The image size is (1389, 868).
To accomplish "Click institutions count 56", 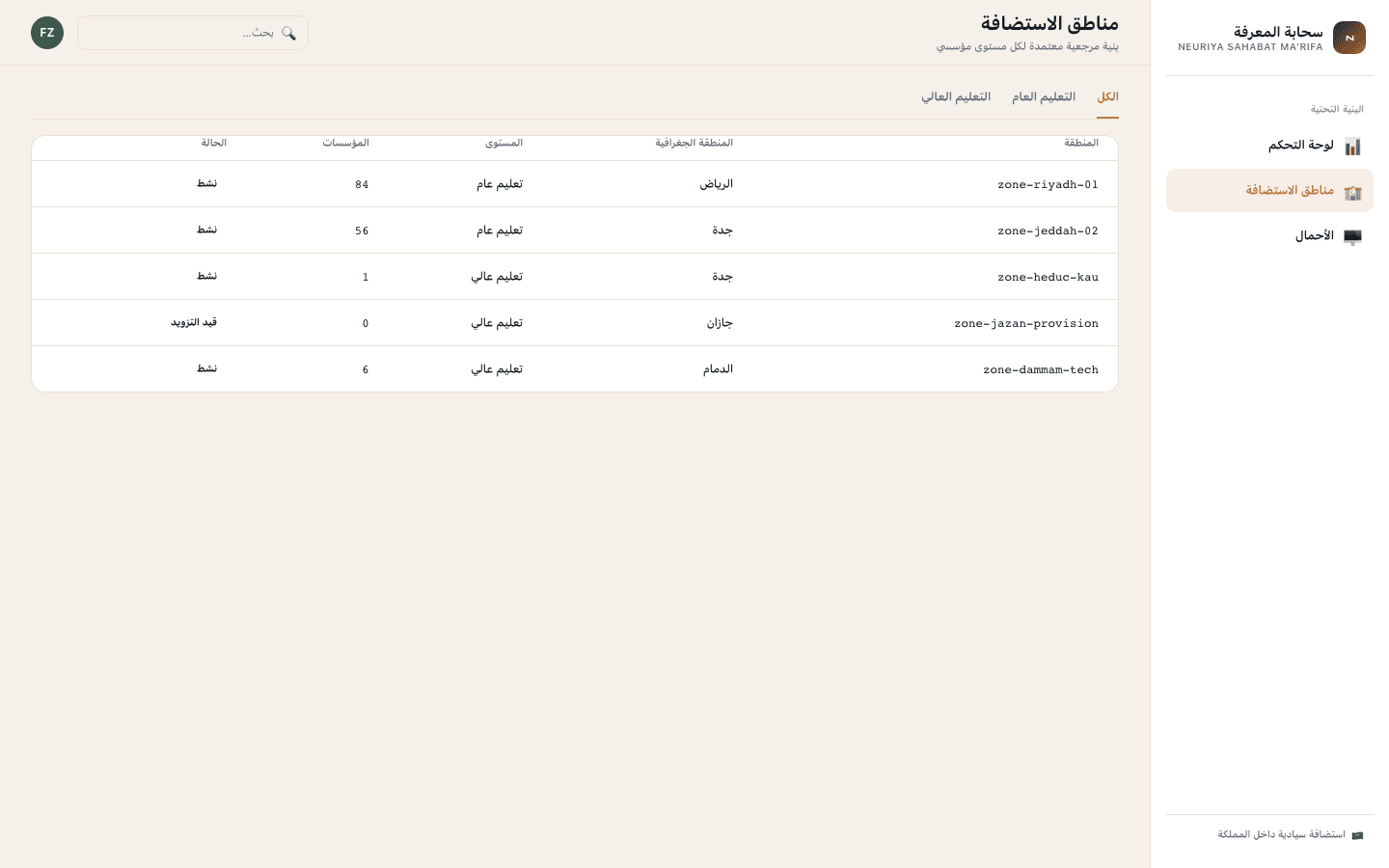I will [362, 231].
